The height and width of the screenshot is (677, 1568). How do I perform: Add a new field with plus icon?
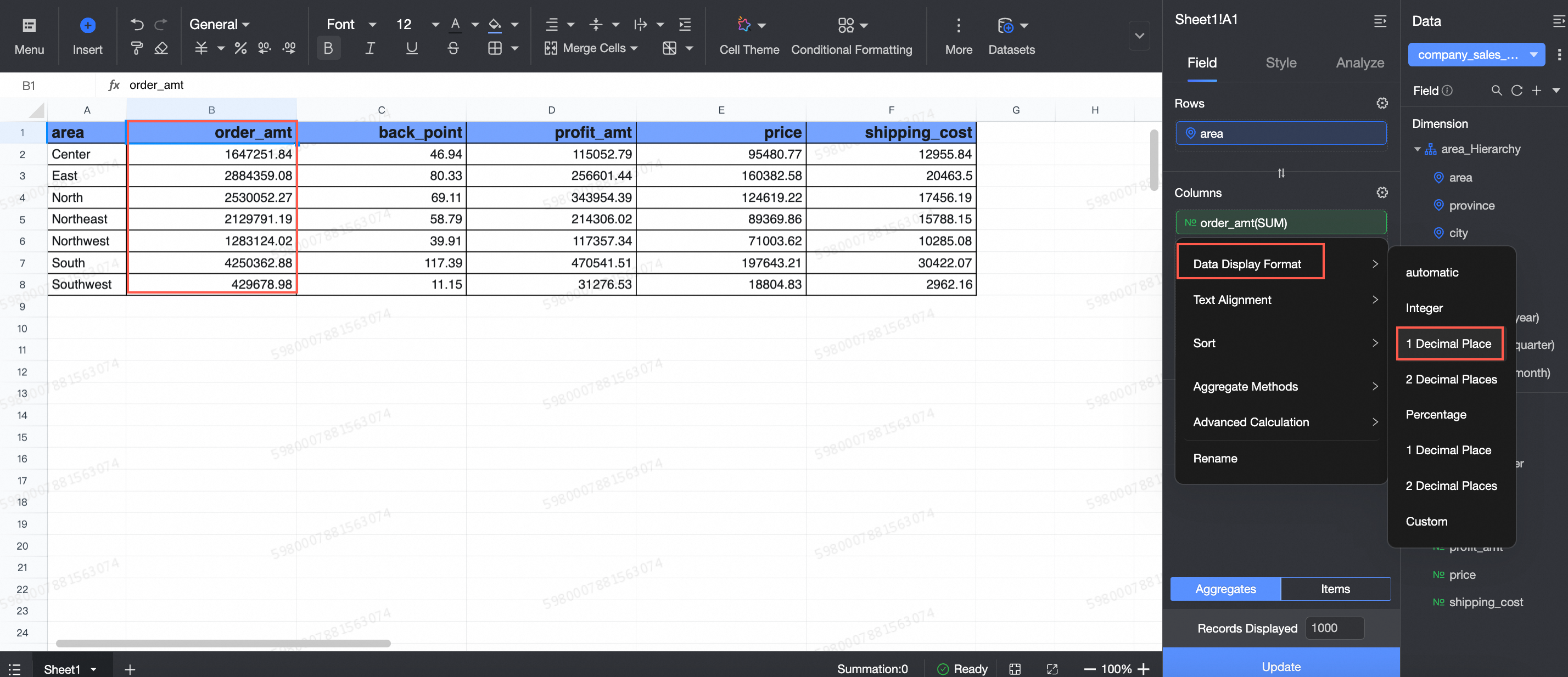[1536, 91]
